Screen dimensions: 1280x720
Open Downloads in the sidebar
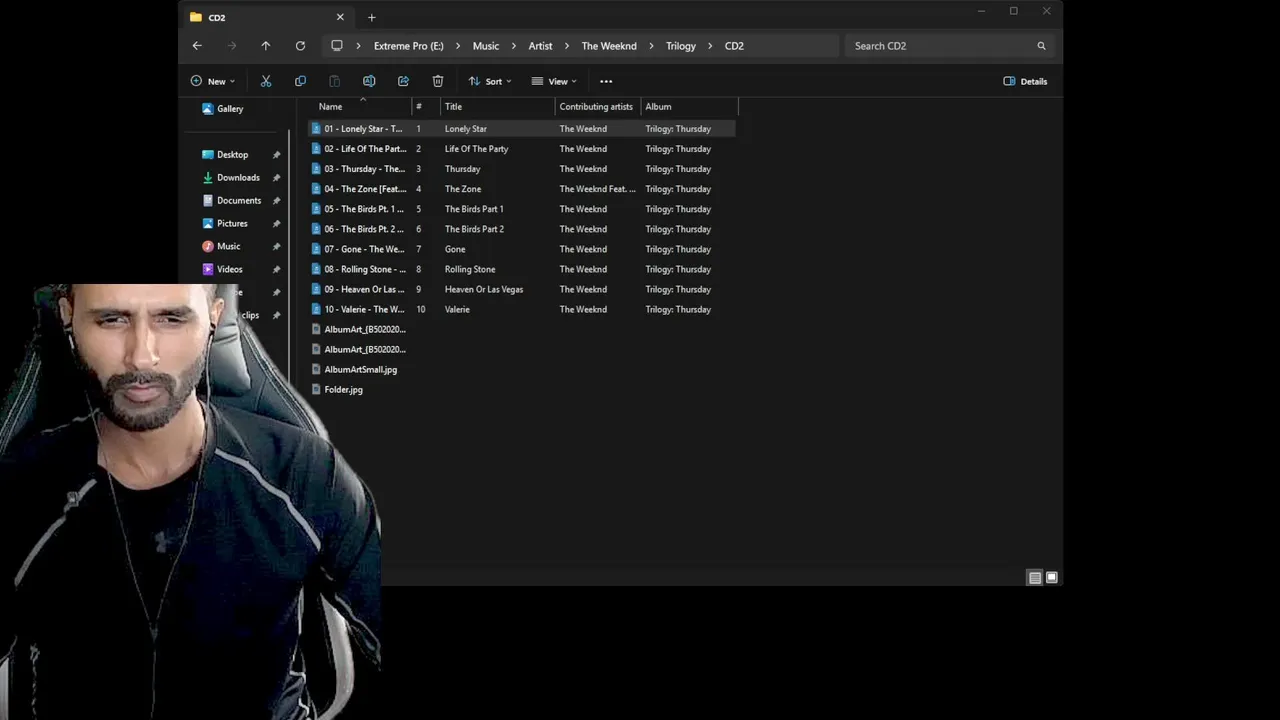click(230, 177)
